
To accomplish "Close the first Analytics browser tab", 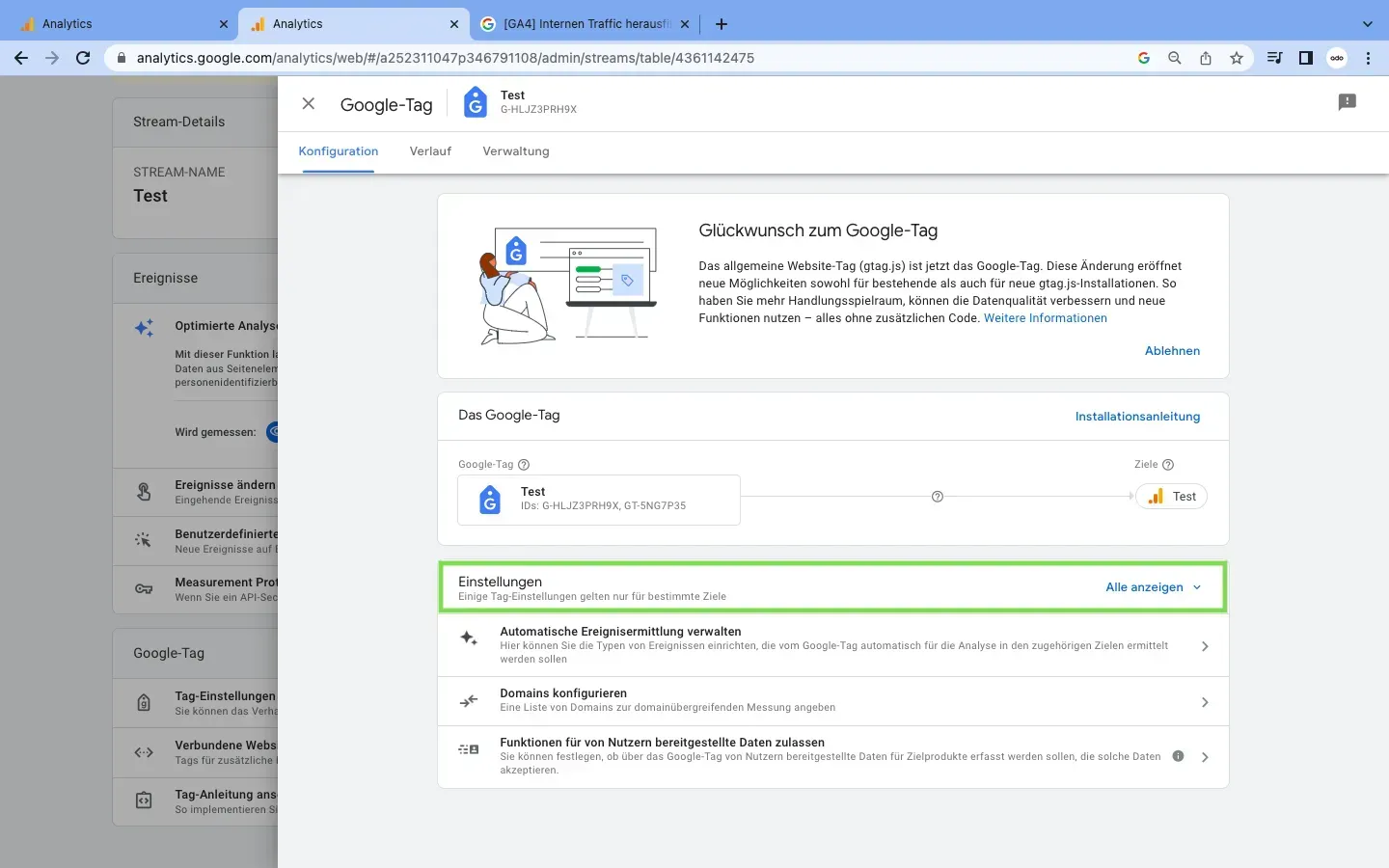I will [x=224, y=24].
